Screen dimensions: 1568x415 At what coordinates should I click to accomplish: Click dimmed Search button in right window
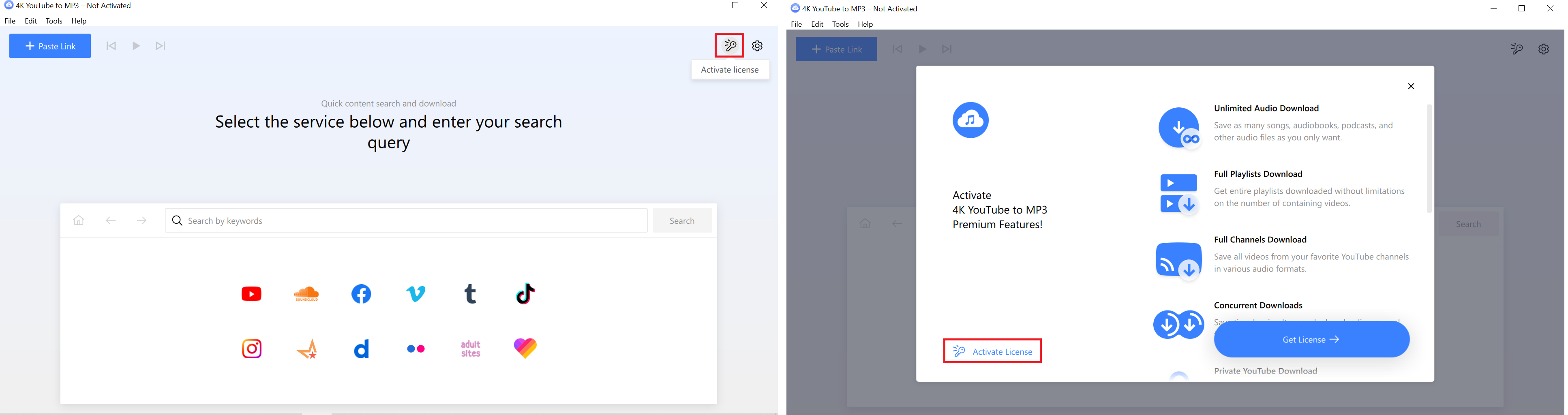1468,224
